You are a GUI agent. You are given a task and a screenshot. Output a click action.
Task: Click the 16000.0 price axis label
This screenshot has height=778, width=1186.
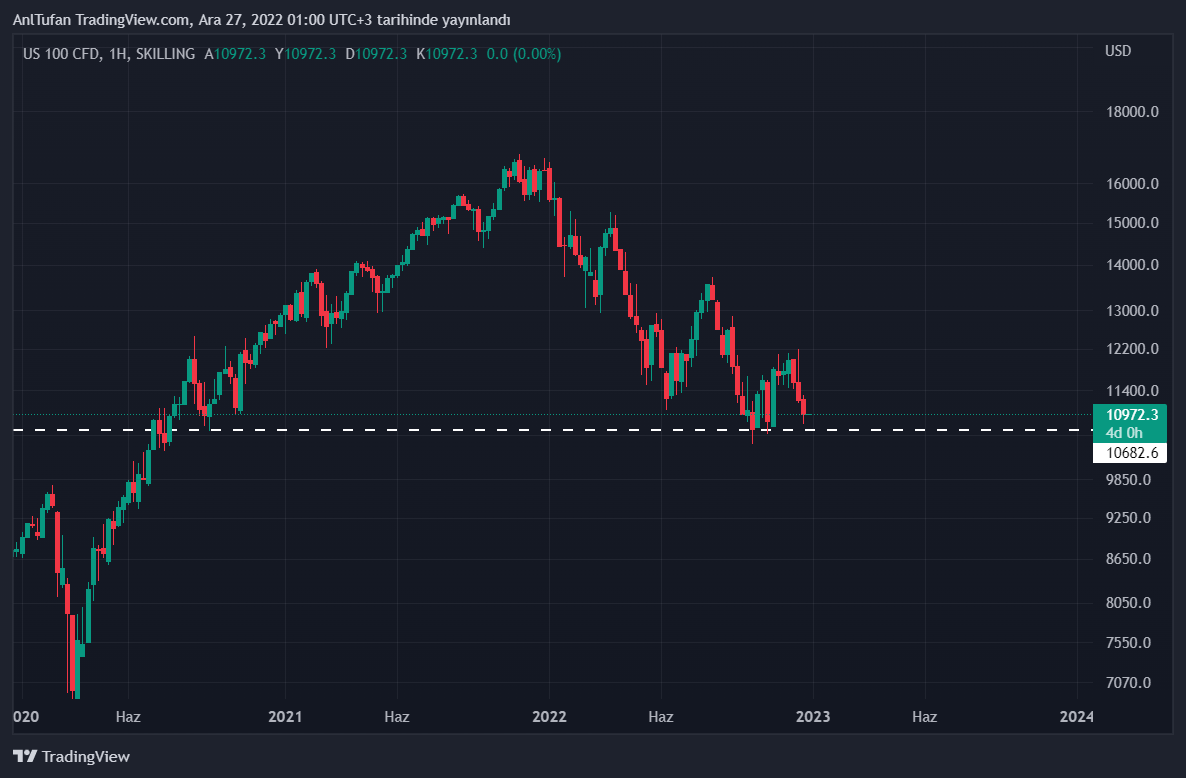click(1131, 184)
